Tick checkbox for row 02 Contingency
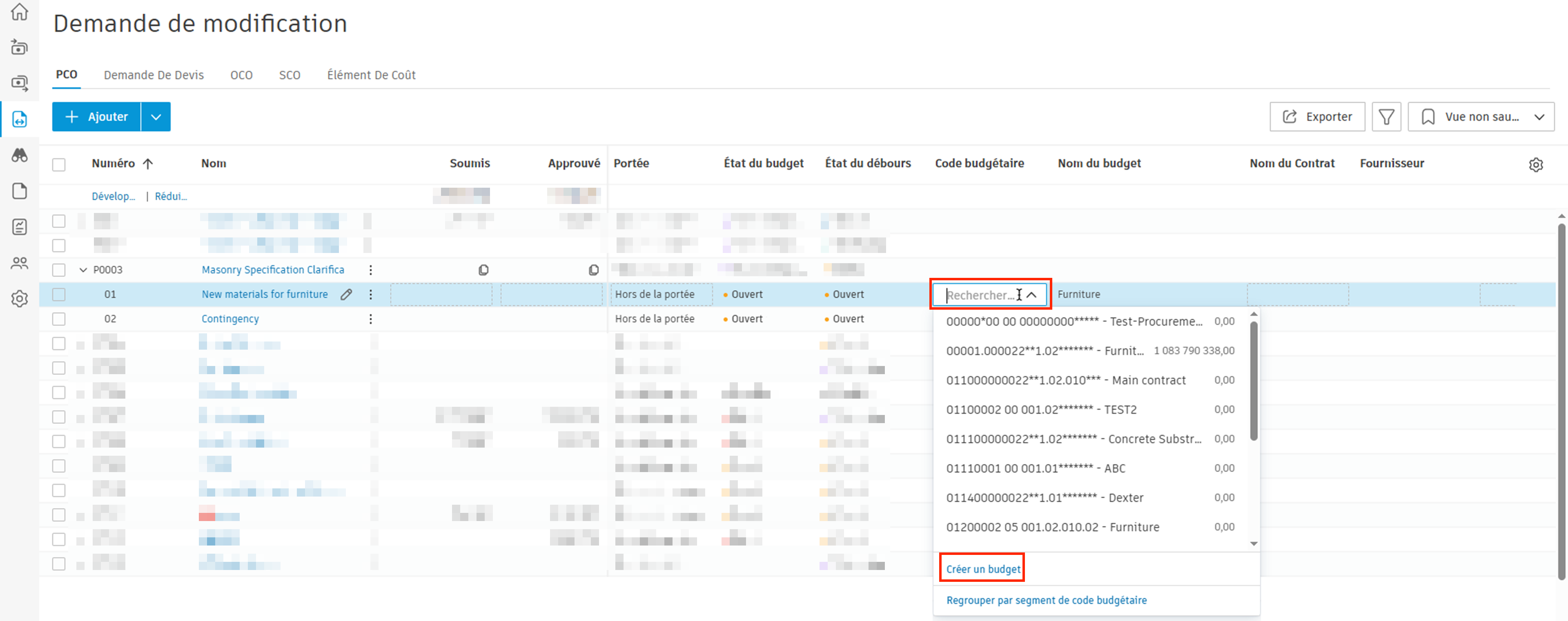This screenshot has height=621, width=1568. pyautogui.click(x=59, y=319)
